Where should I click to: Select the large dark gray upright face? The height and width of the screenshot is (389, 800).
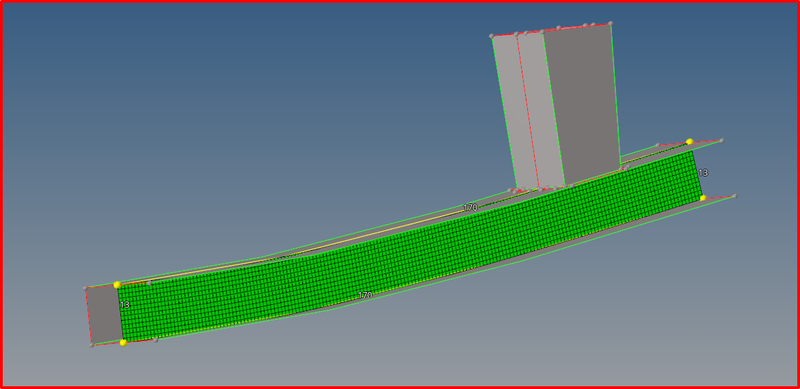tap(582, 105)
